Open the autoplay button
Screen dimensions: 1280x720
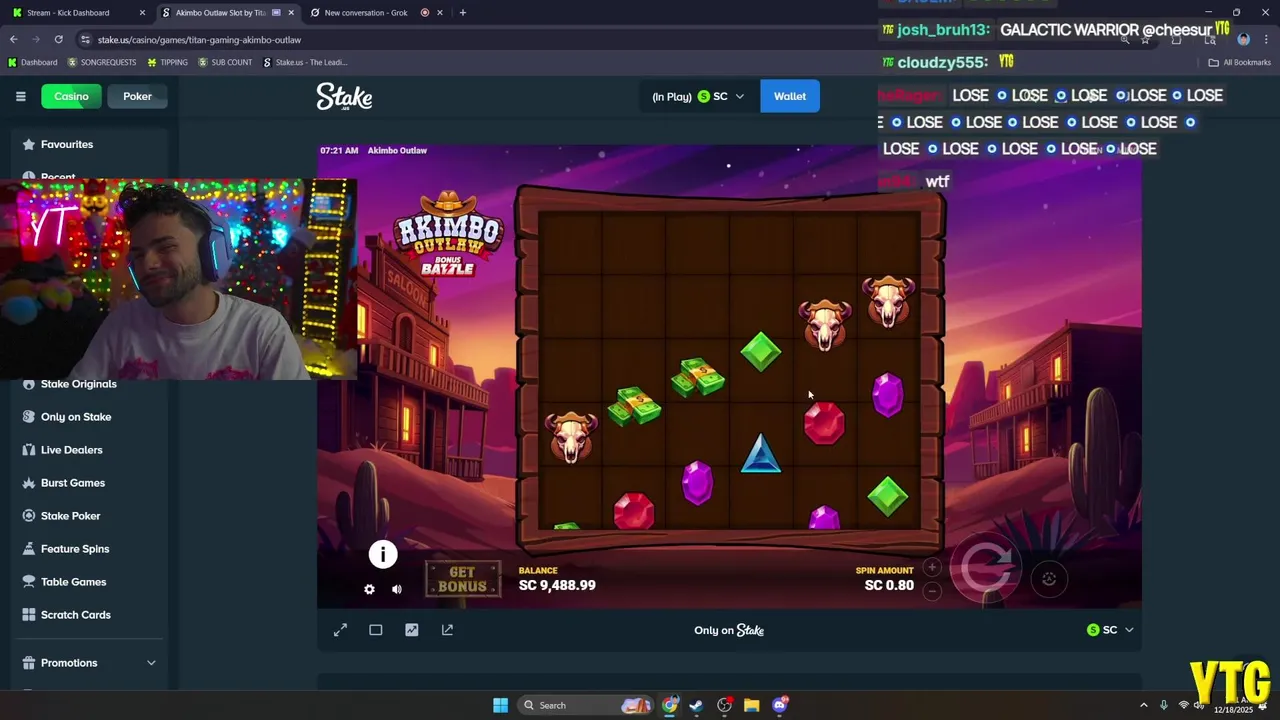click(x=1049, y=578)
